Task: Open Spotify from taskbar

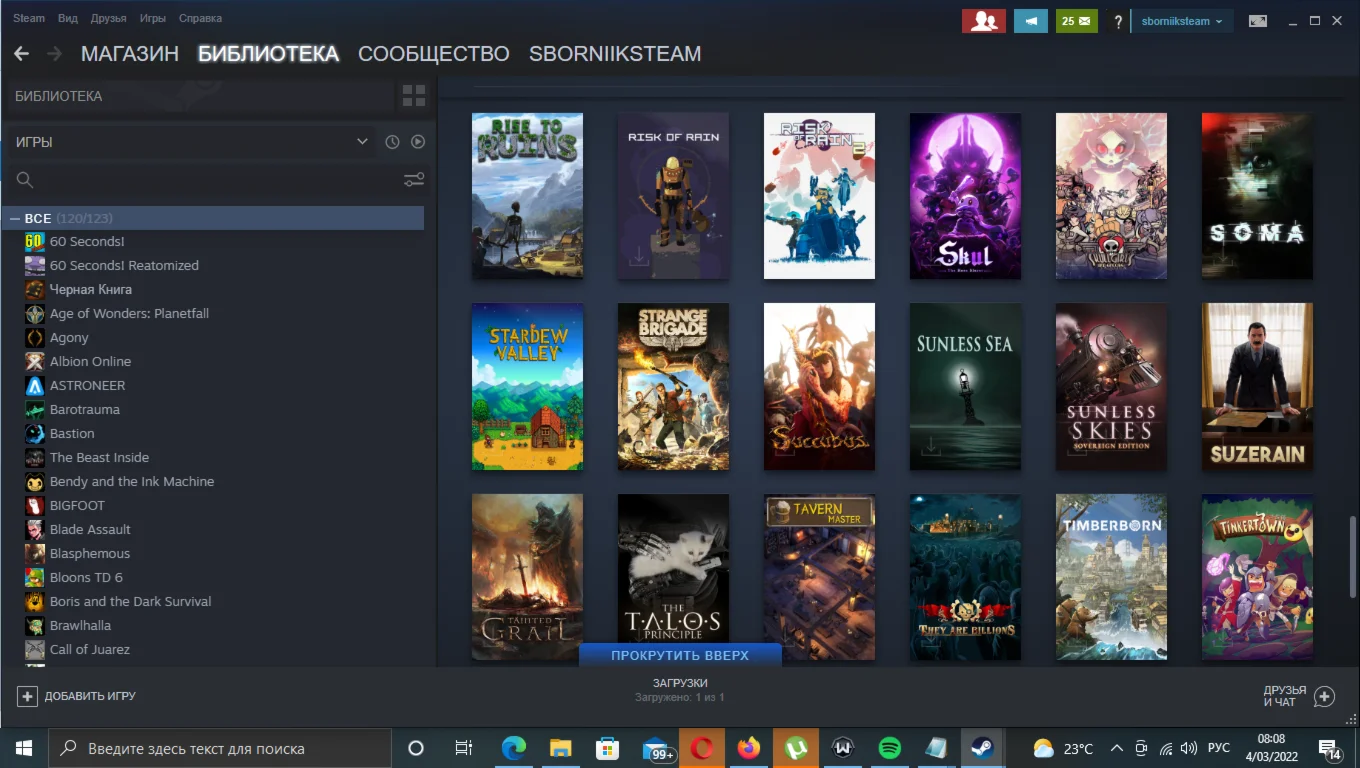Action: [889, 748]
